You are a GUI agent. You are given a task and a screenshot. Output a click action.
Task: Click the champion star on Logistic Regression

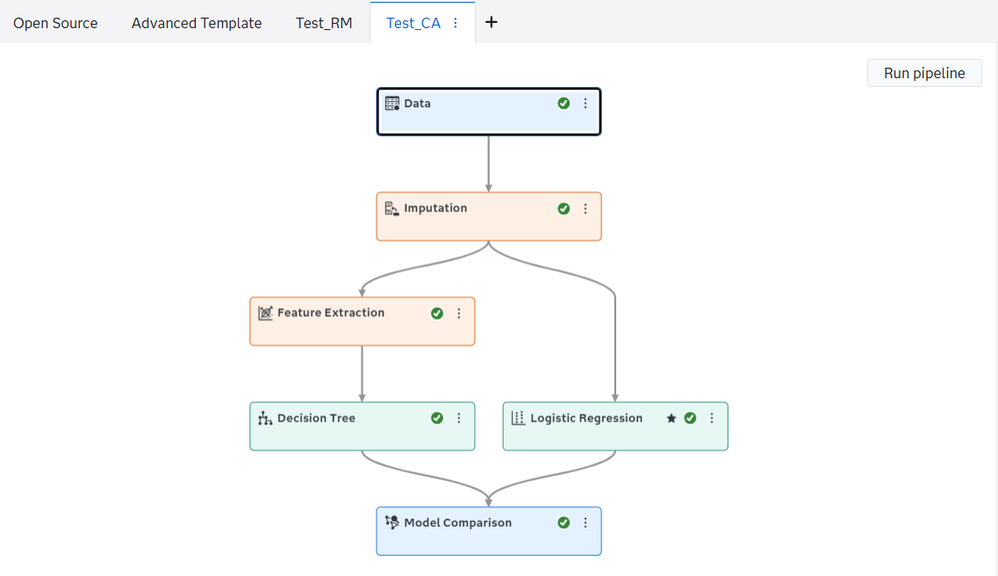(x=671, y=418)
